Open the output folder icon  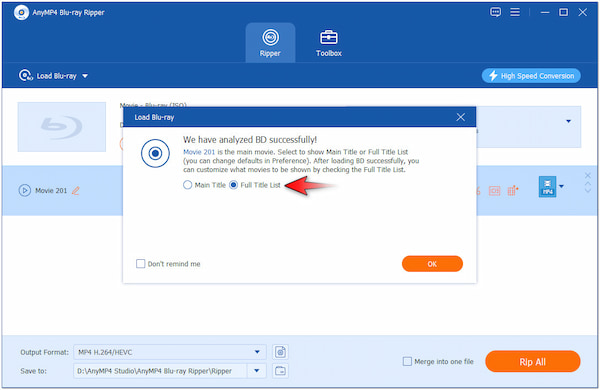pyautogui.click(x=280, y=371)
